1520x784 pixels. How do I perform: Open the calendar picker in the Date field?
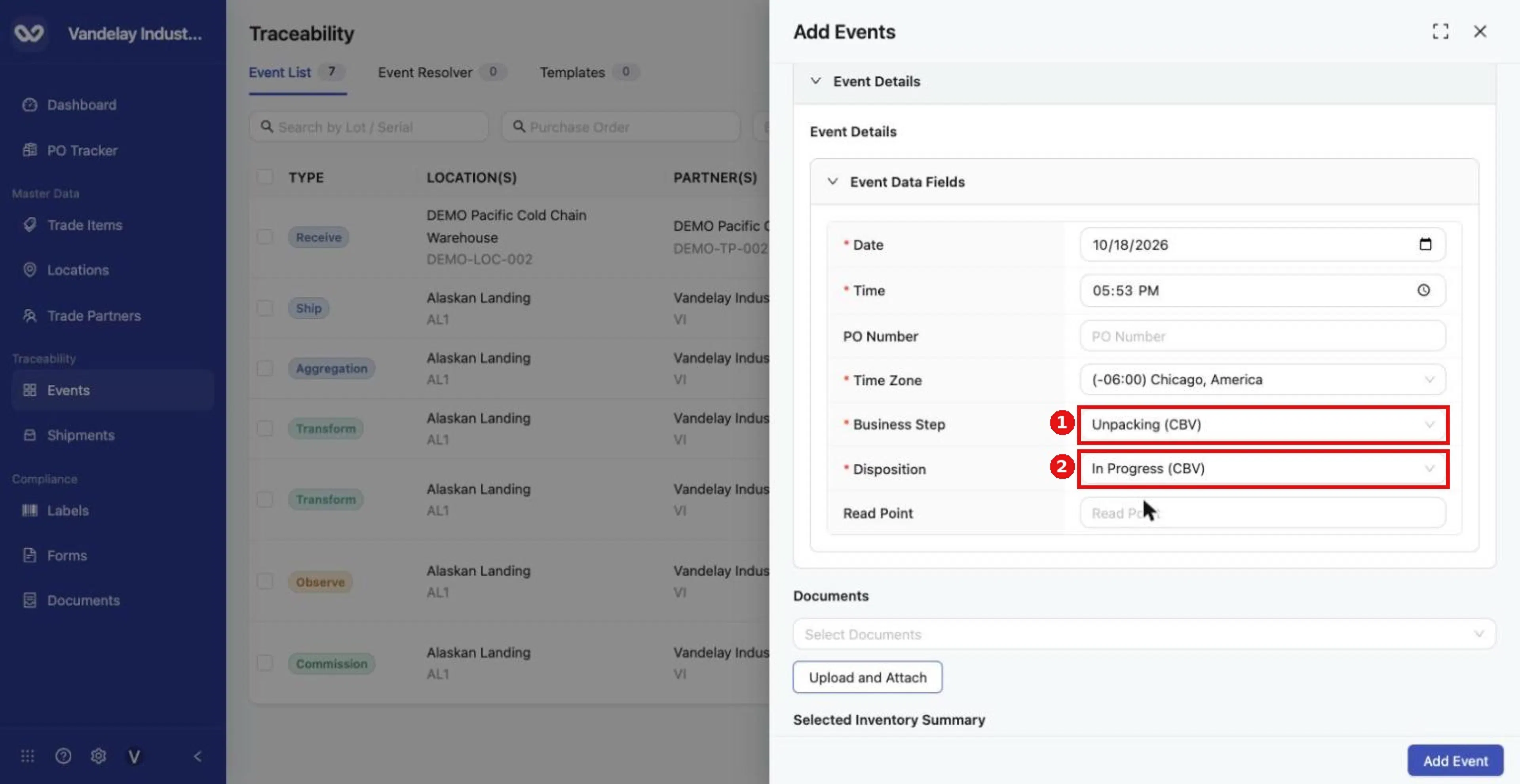(x=1425, y=244)
